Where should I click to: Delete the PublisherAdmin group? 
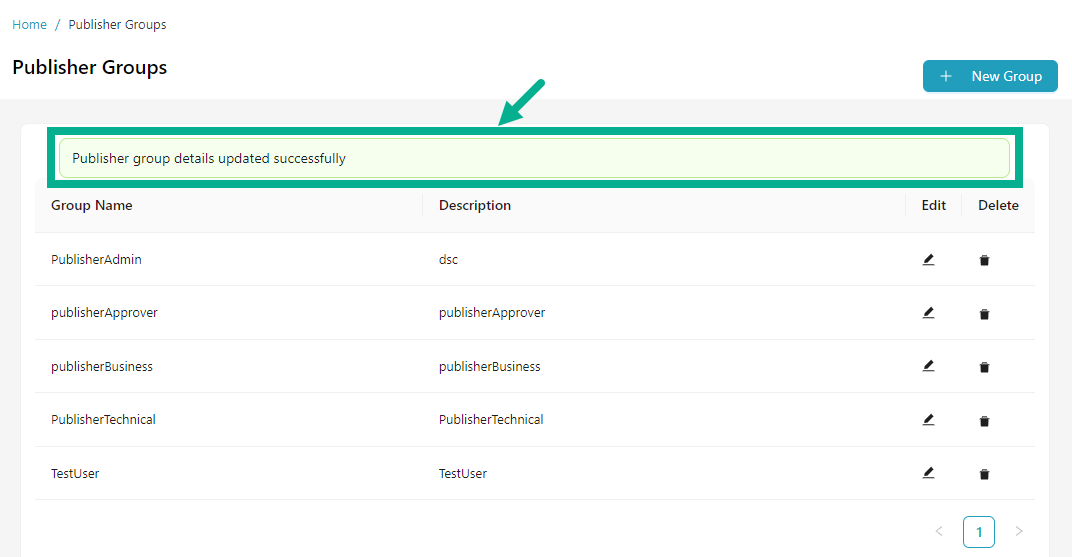click(x=984, y=260)
